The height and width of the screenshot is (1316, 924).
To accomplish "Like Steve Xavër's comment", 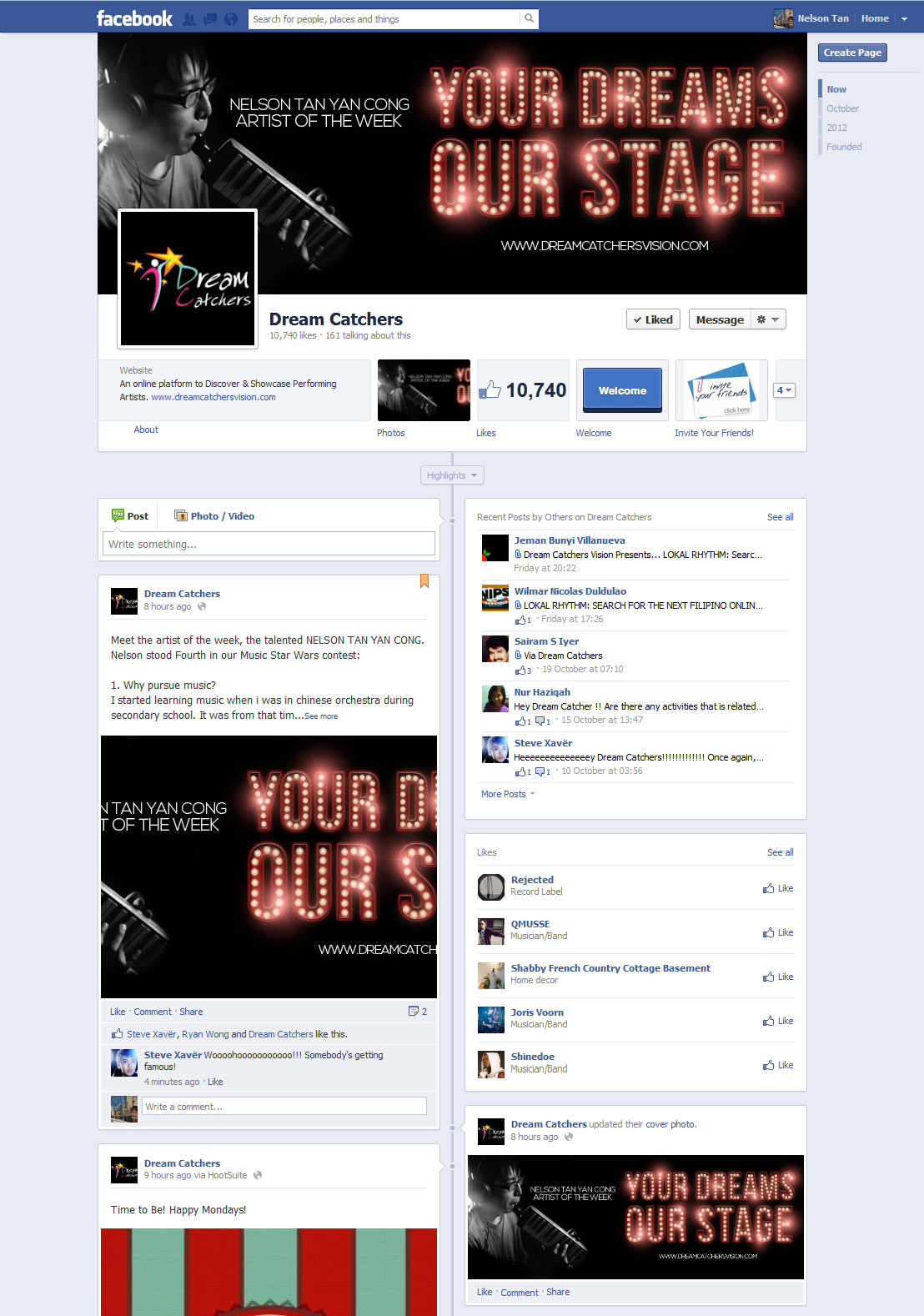I will [215, 1082].
